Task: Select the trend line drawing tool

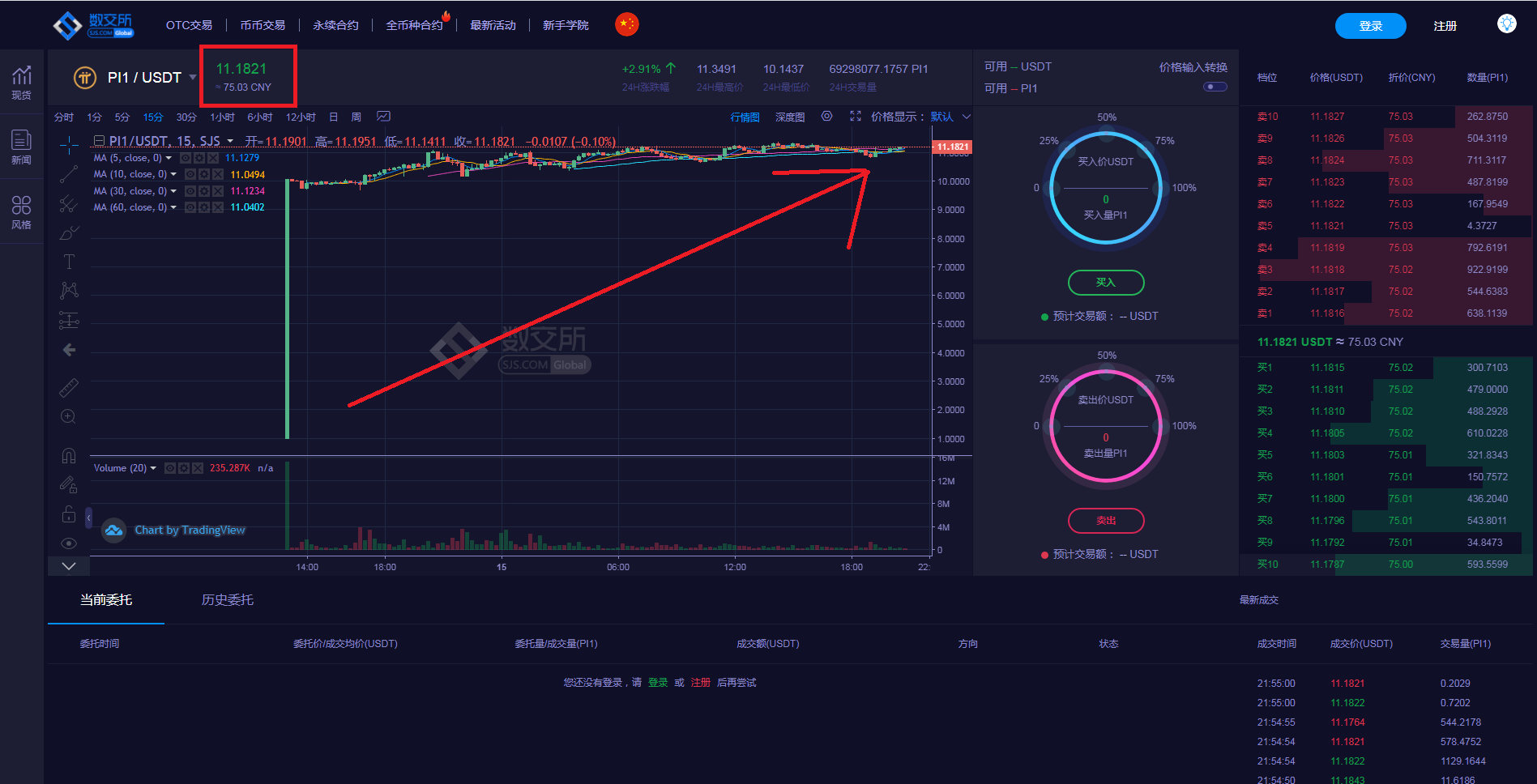Action: pos(69,174)
